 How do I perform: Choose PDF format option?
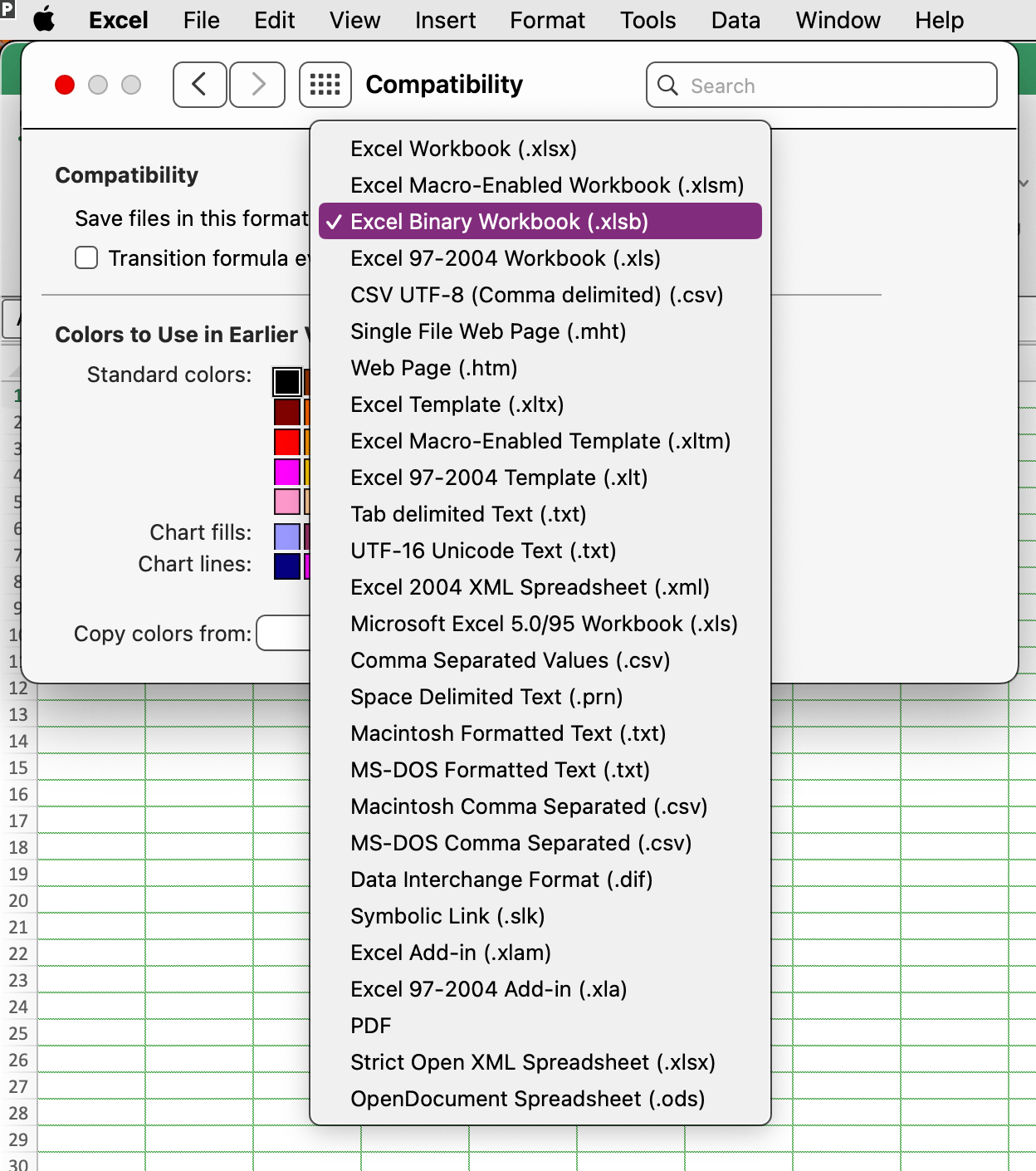540,1026
